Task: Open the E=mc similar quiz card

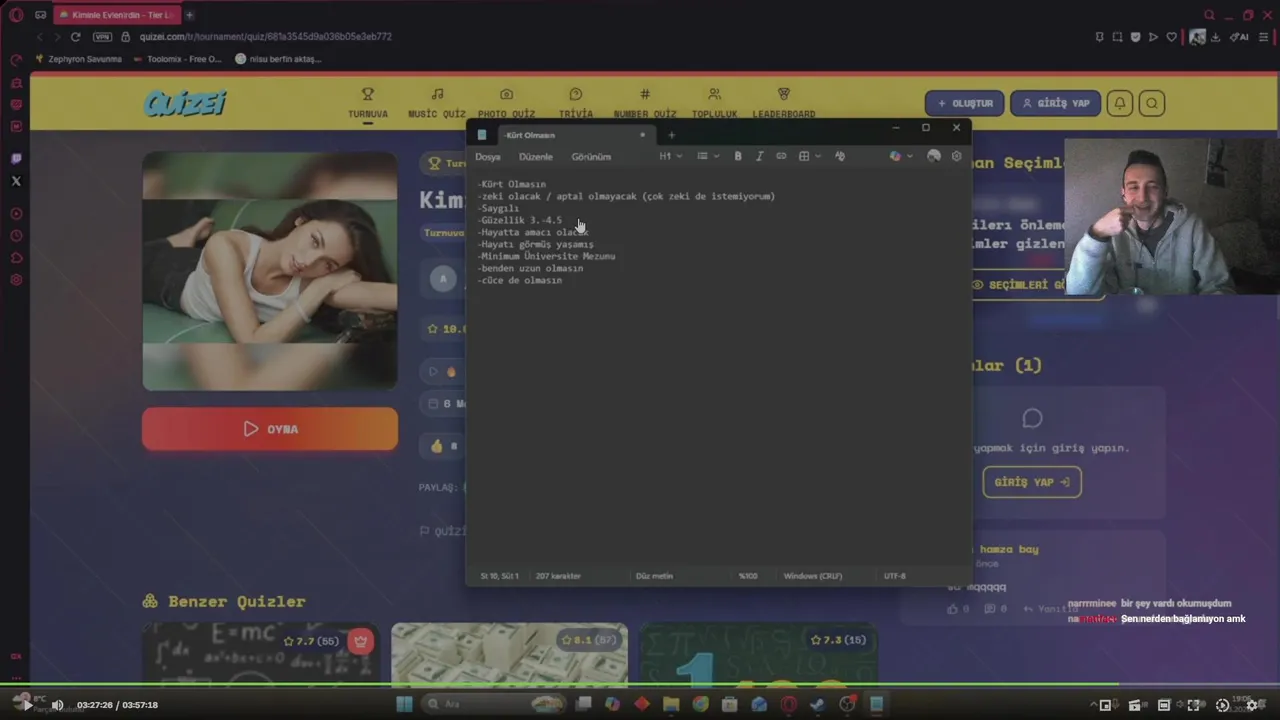Action: point(260,655)
